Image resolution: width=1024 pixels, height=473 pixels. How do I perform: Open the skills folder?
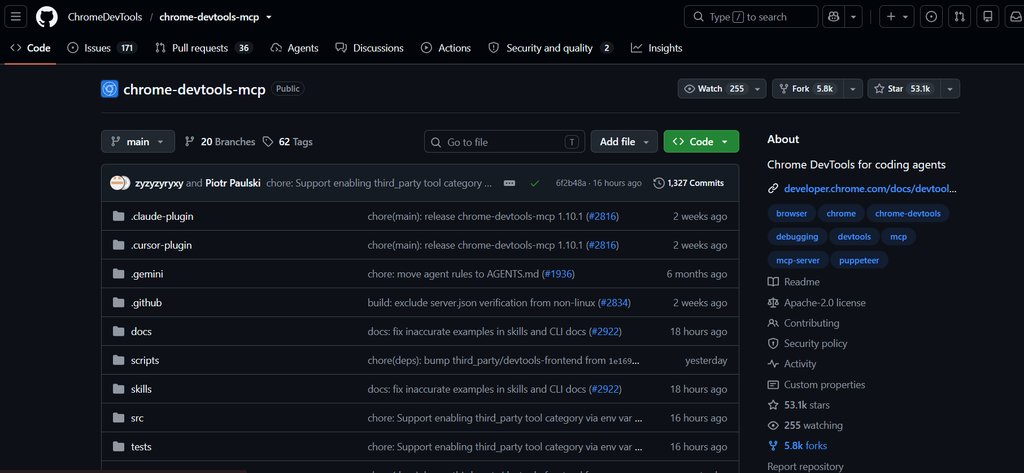pyautogui.click(x=141, y=389)
